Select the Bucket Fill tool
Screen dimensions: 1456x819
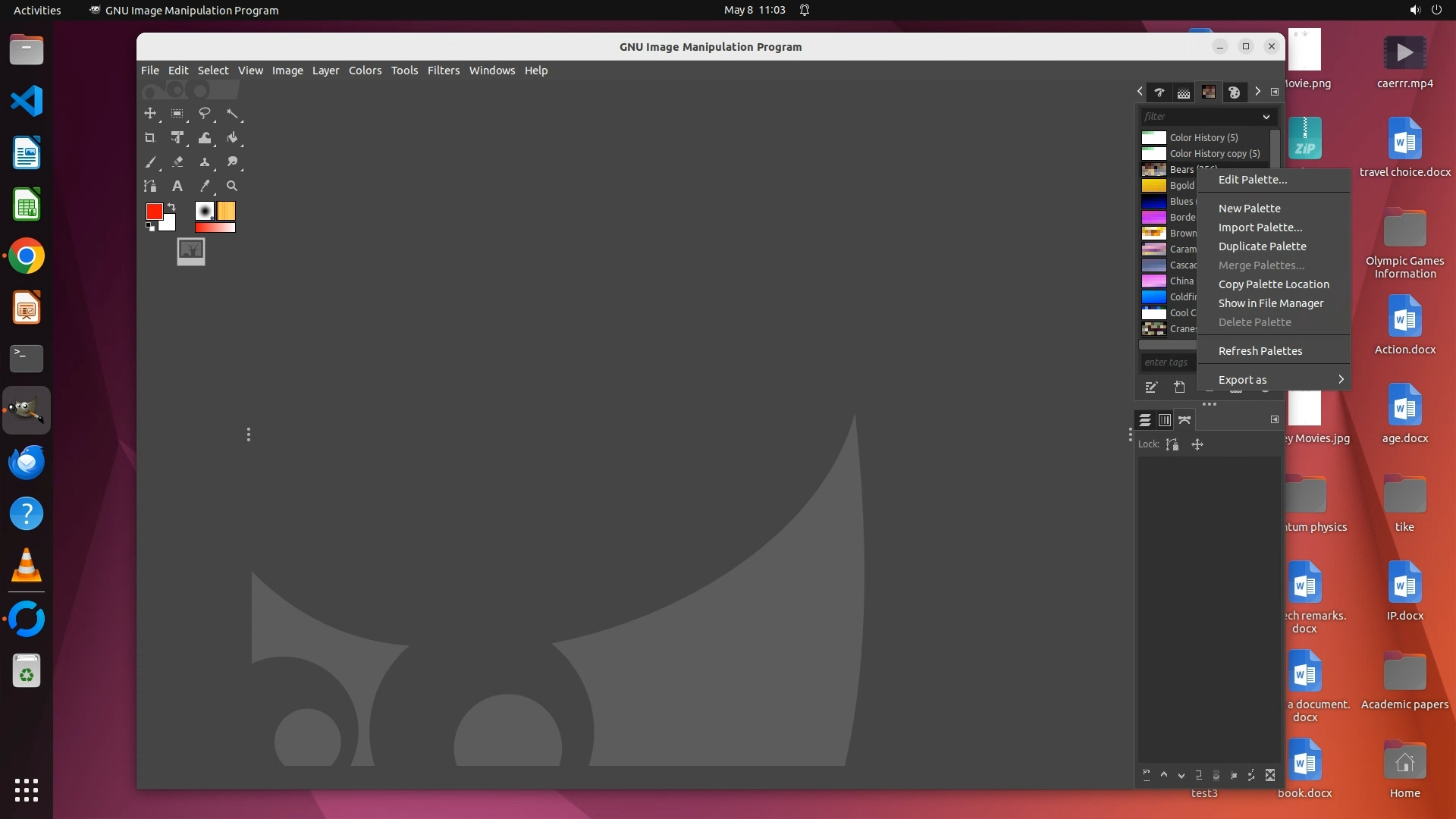click(x=232, y=138)
